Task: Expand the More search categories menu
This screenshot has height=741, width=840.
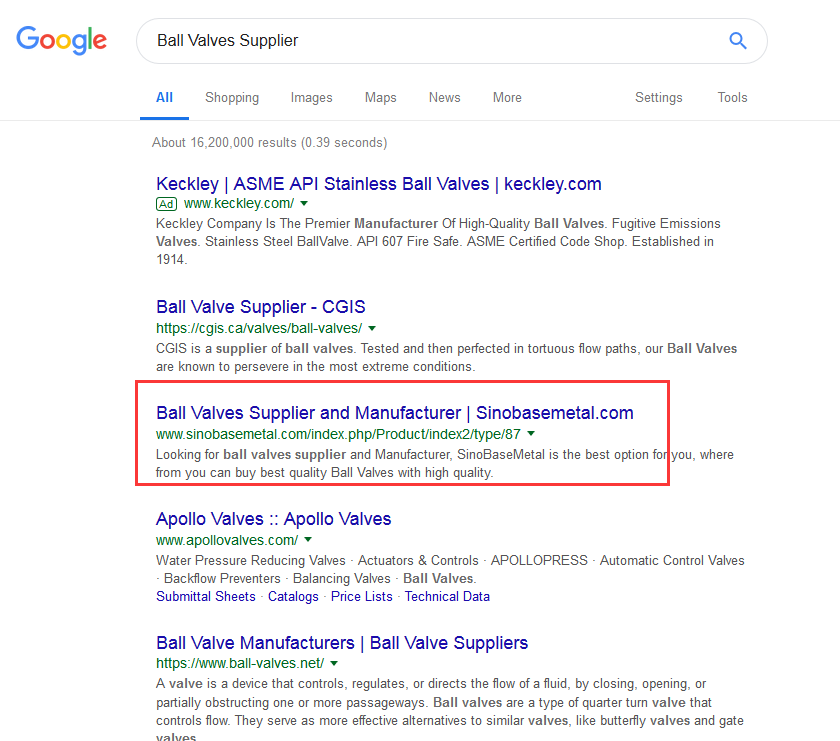Action: 507,98
